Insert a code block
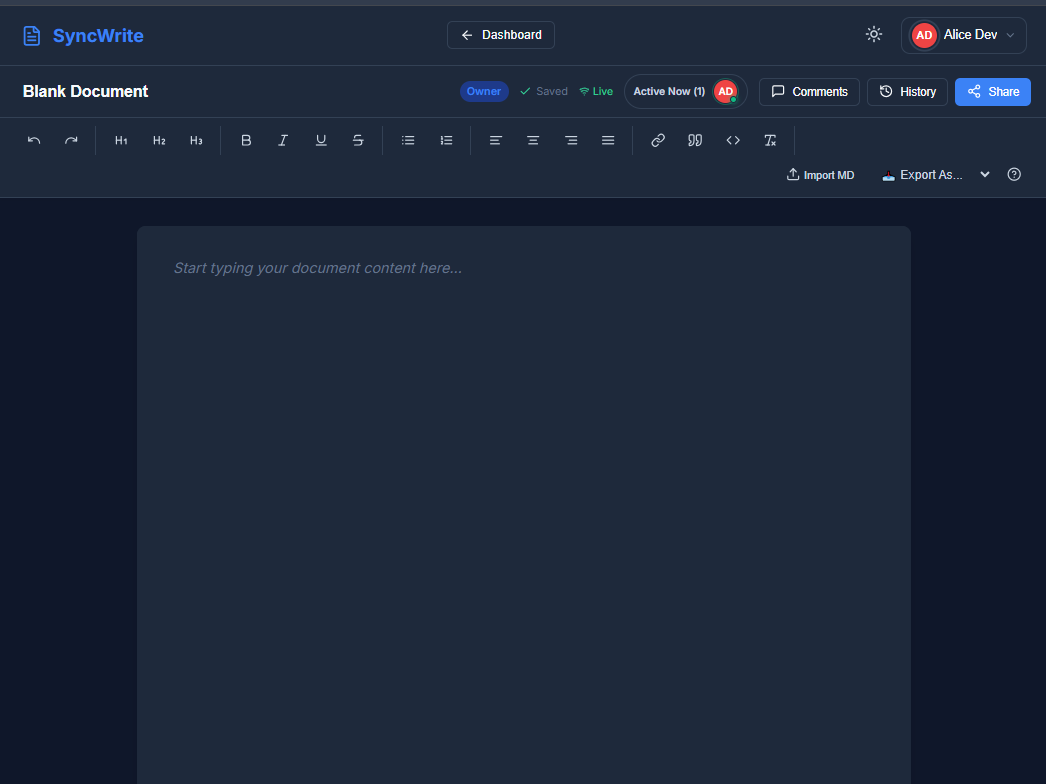This screenshot has width=1046, height=784. [x=733, y=140]
